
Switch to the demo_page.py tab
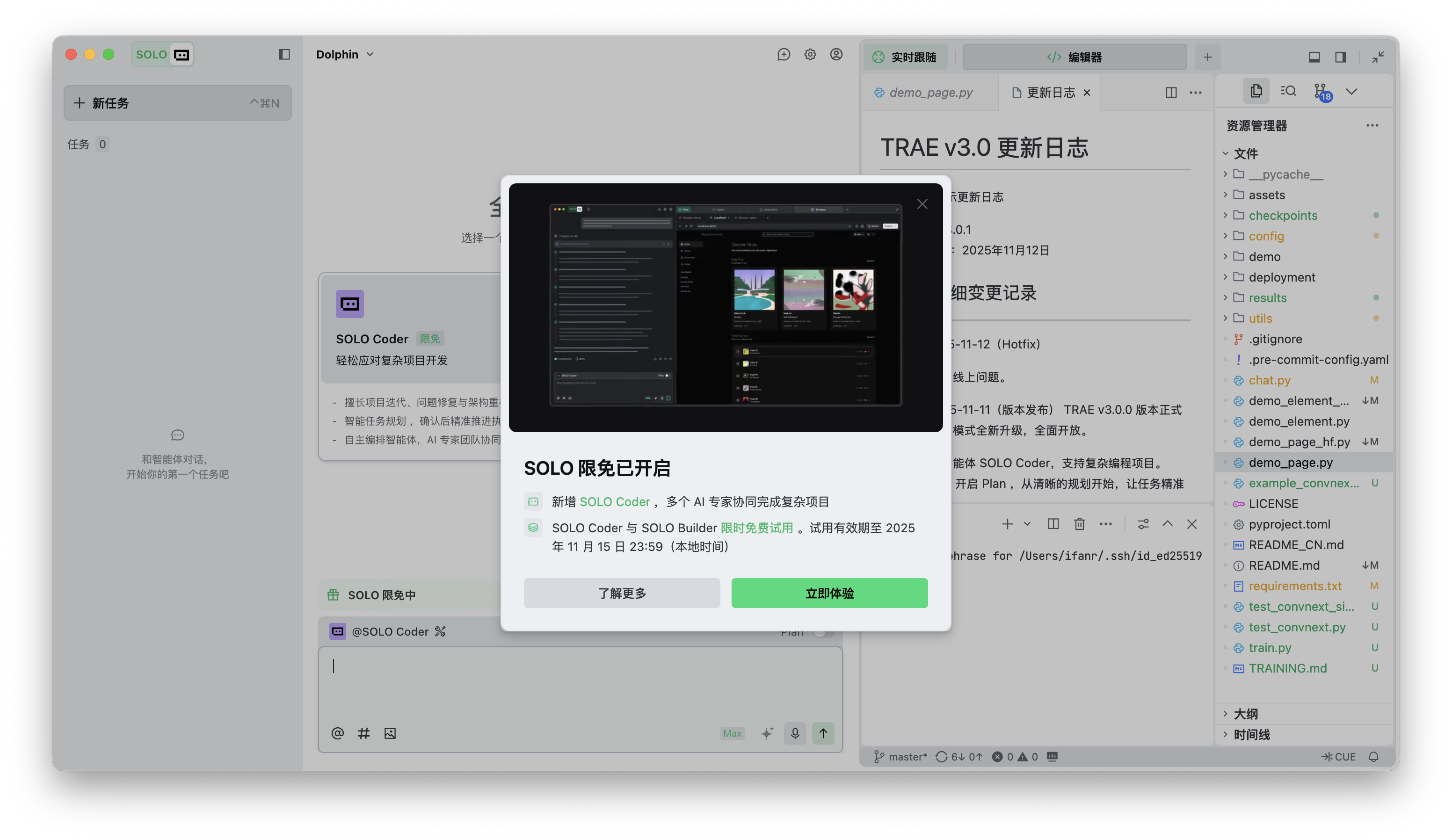pyautogui.click(x=930, y=92)
